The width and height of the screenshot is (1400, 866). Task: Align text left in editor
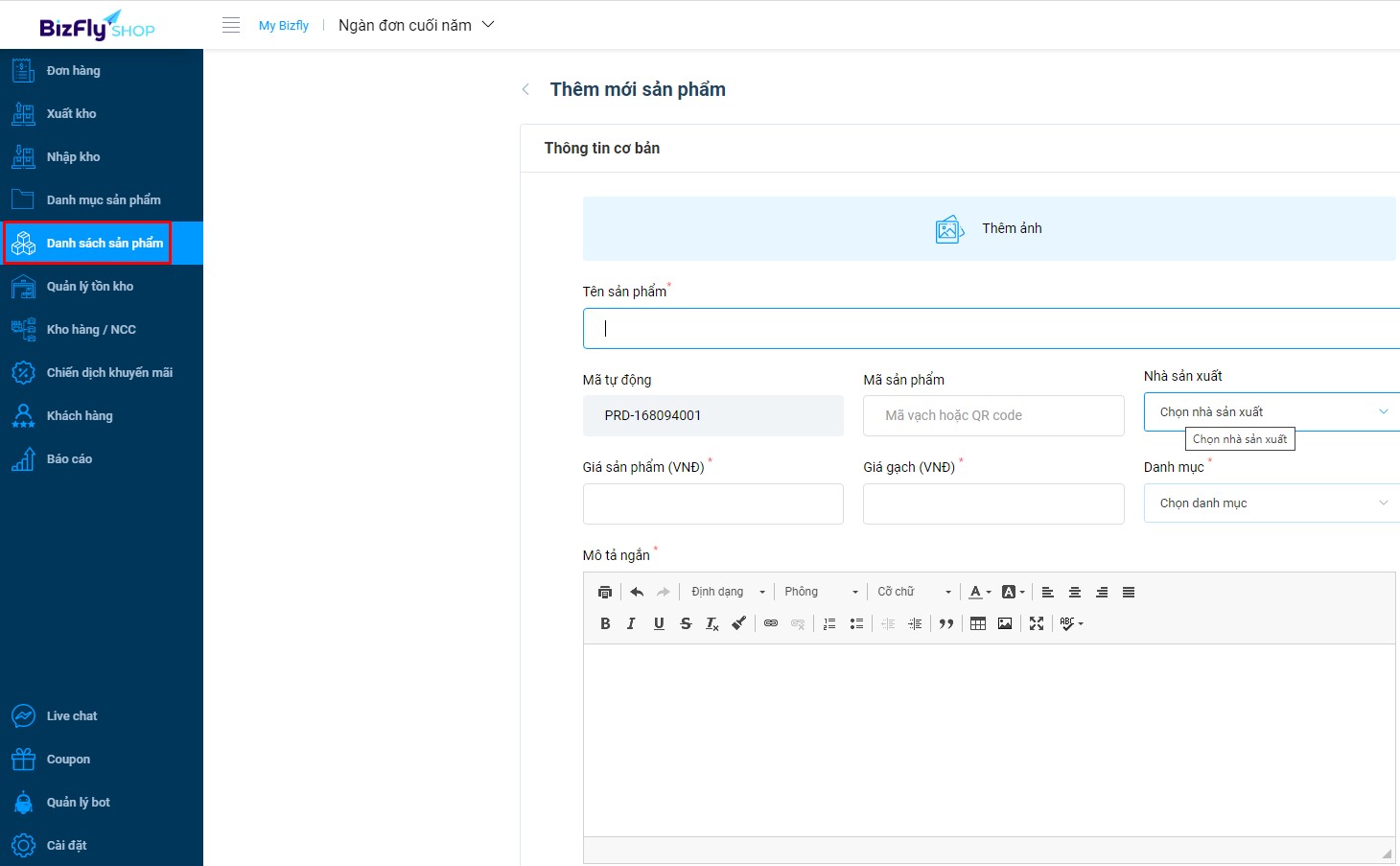point(1048,592)
